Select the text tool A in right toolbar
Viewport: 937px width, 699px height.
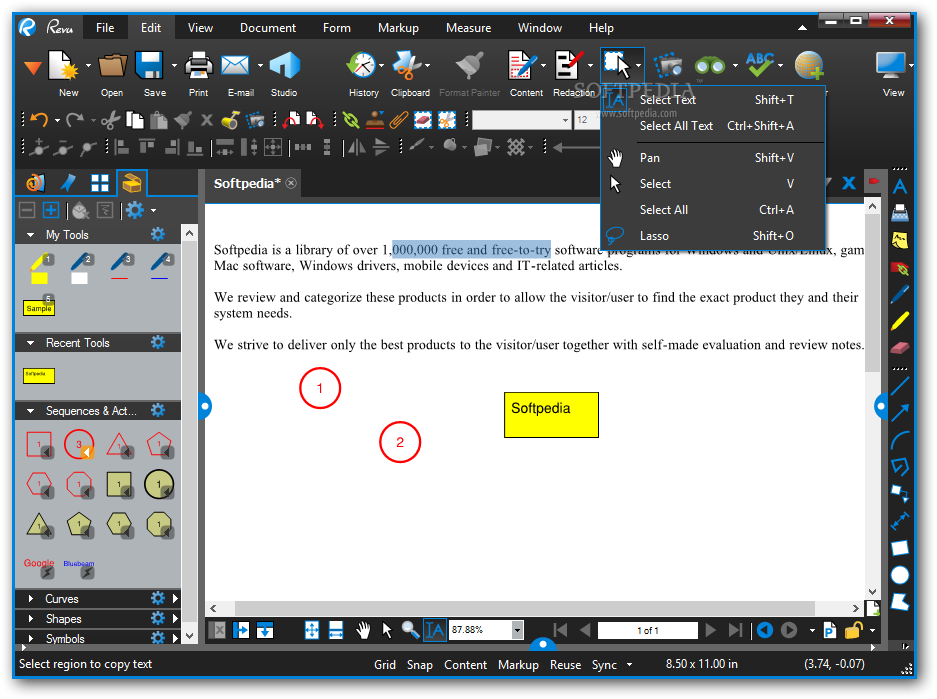click(900, 186)
